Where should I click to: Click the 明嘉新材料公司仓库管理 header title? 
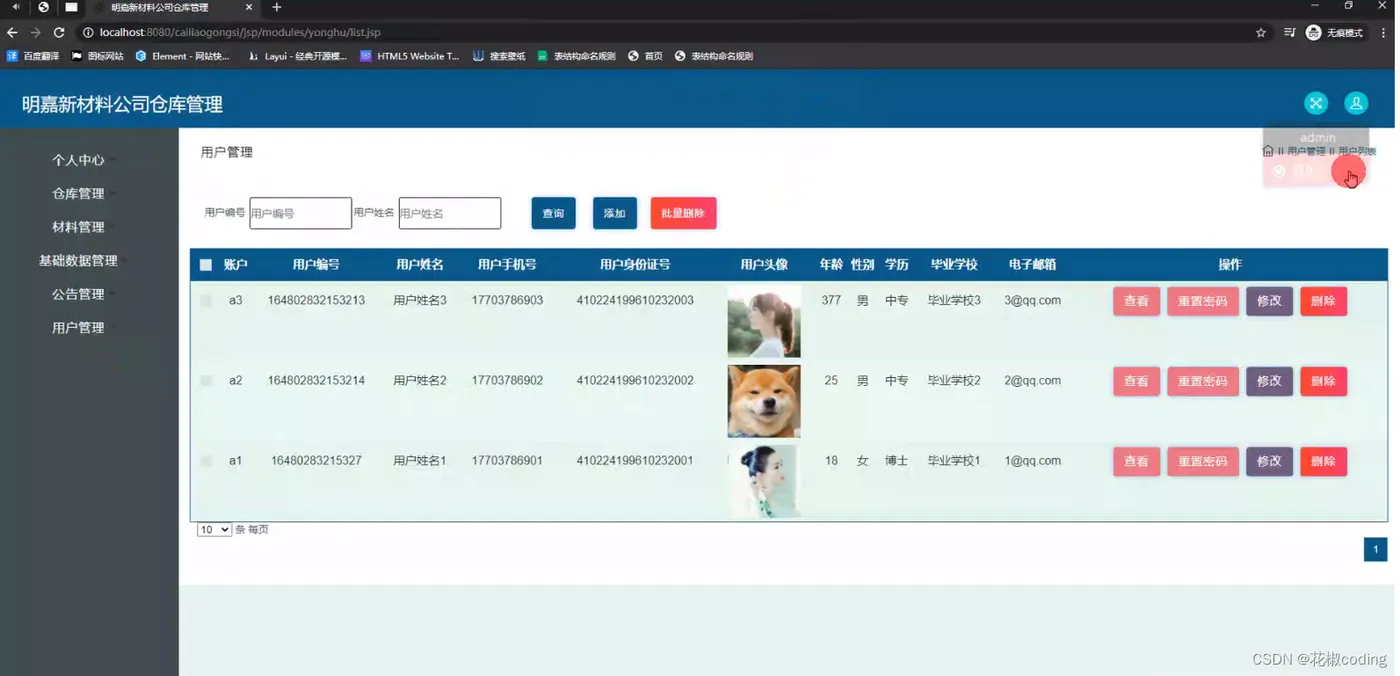122,104
